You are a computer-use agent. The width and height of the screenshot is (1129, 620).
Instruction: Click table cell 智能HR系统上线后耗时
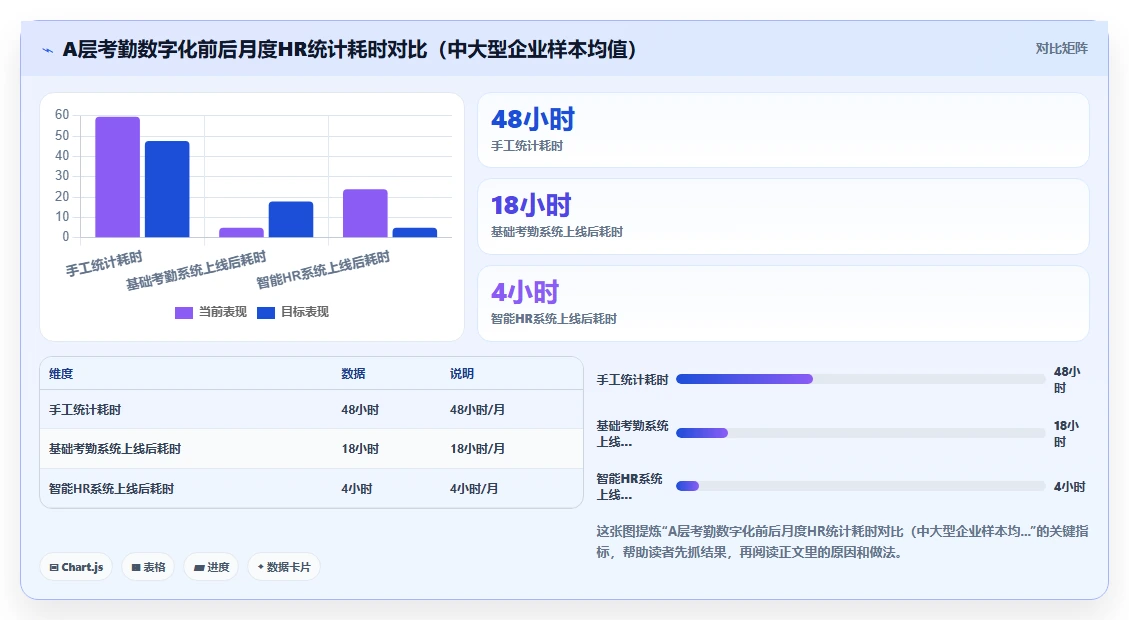112,488
